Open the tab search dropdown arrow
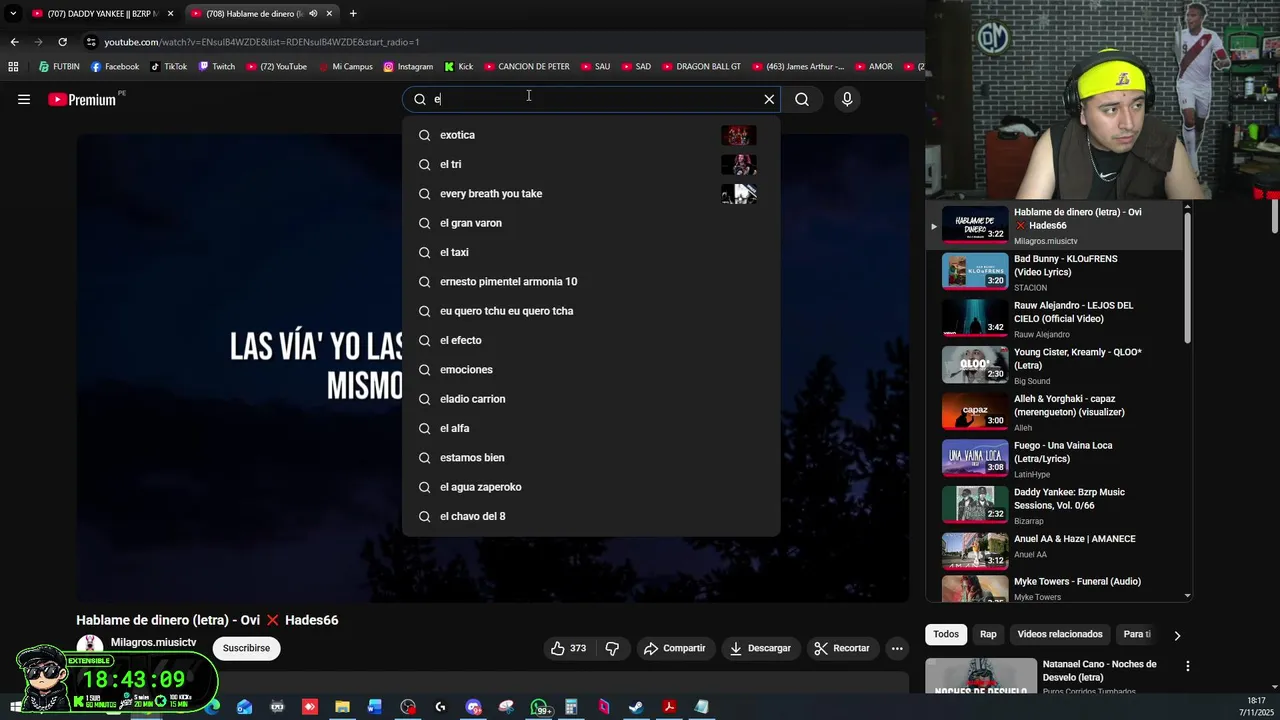 [x=12, y=14]
